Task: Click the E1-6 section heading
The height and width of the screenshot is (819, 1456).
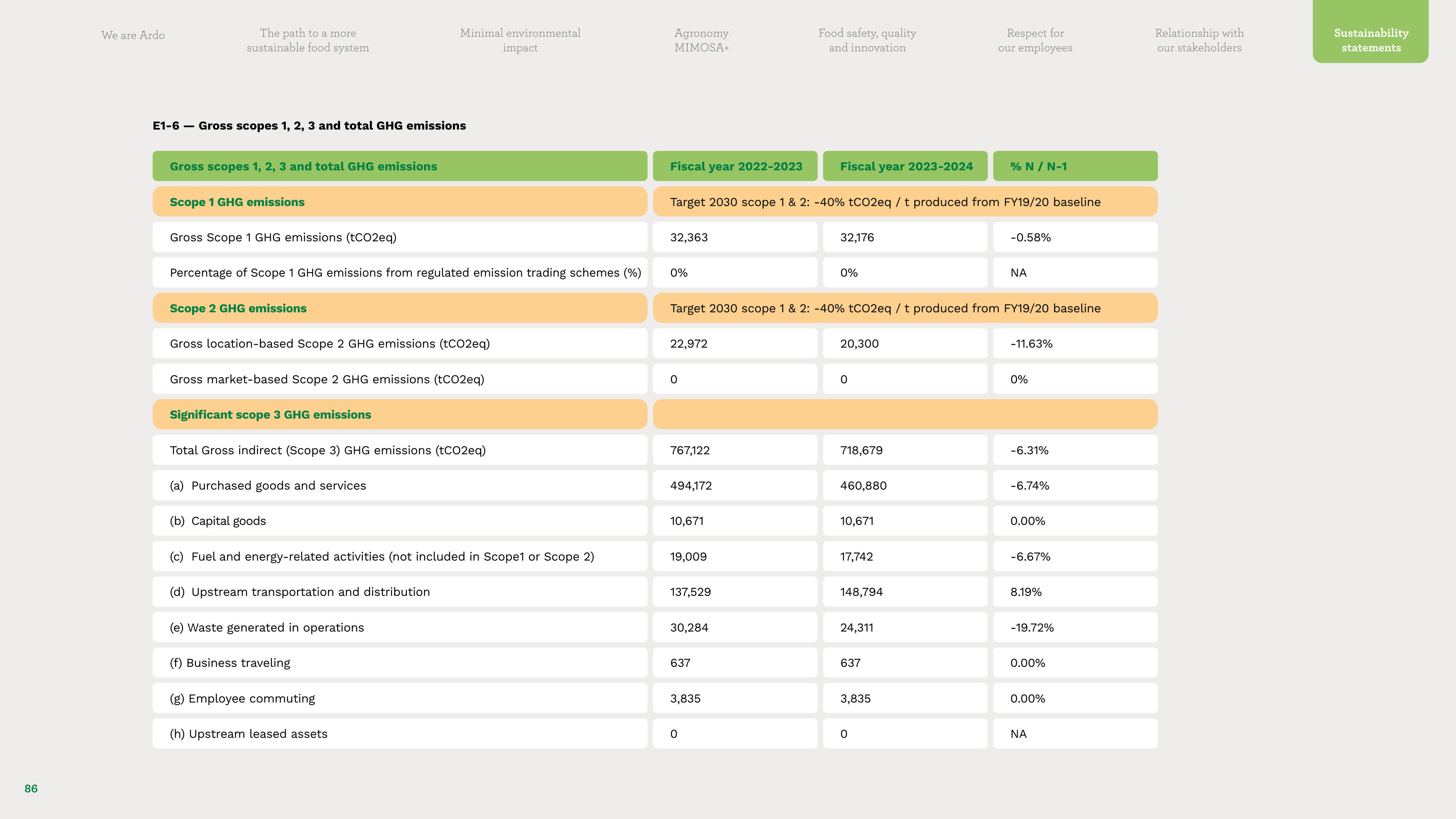Action: [309, 126]
